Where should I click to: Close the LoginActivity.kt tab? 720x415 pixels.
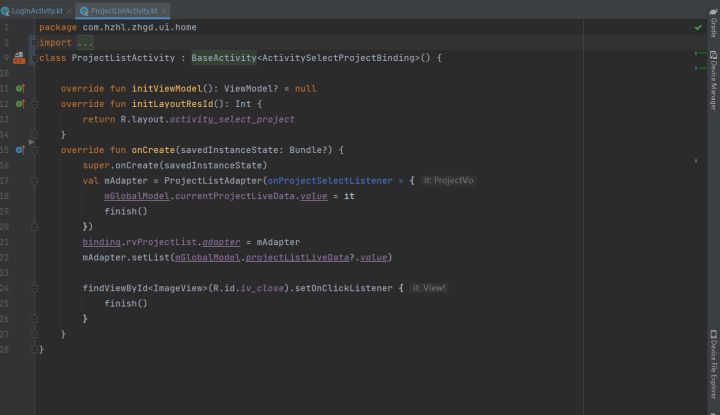coord(69,11)
